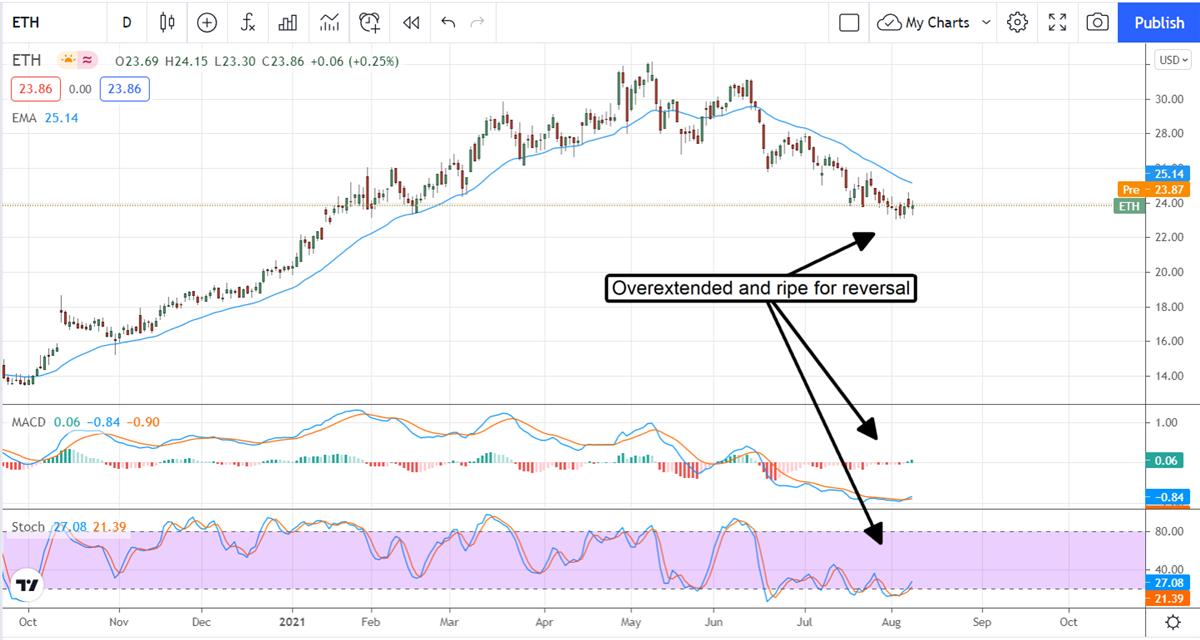Start bar replay with the rewind icon

click(x=410, y=22)
